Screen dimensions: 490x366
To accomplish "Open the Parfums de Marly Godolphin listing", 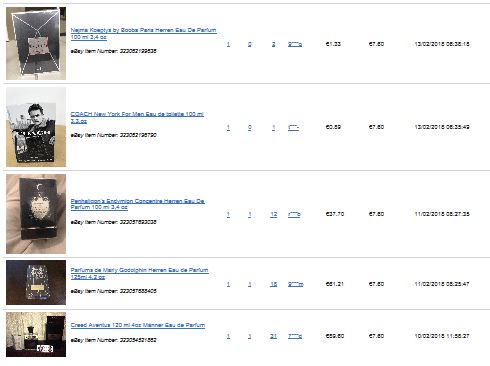I will tap(139, 273).
